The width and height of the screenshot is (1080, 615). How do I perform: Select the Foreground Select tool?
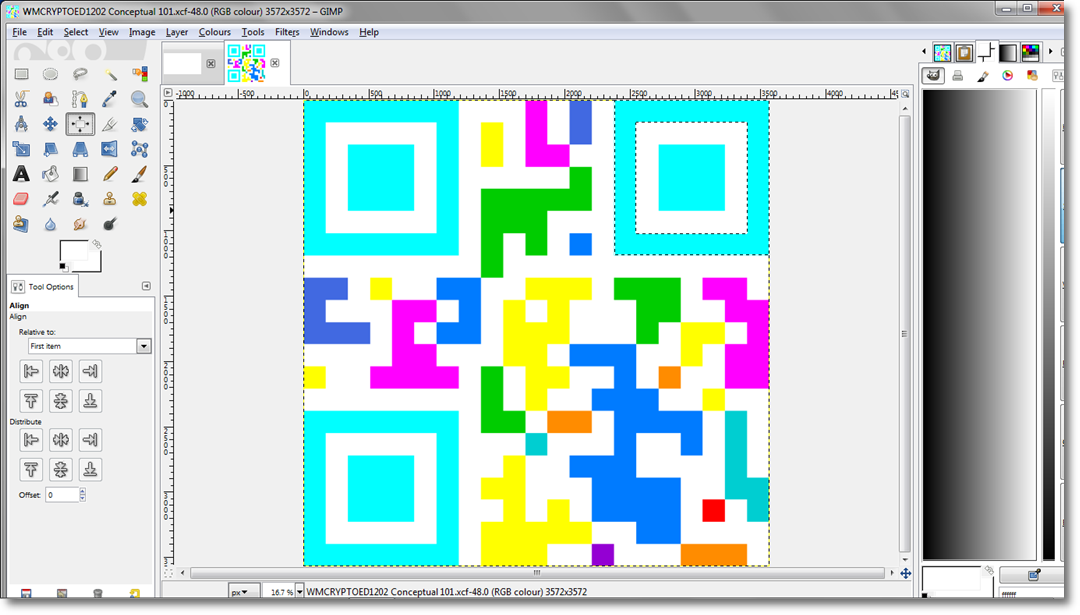[50, 99]
